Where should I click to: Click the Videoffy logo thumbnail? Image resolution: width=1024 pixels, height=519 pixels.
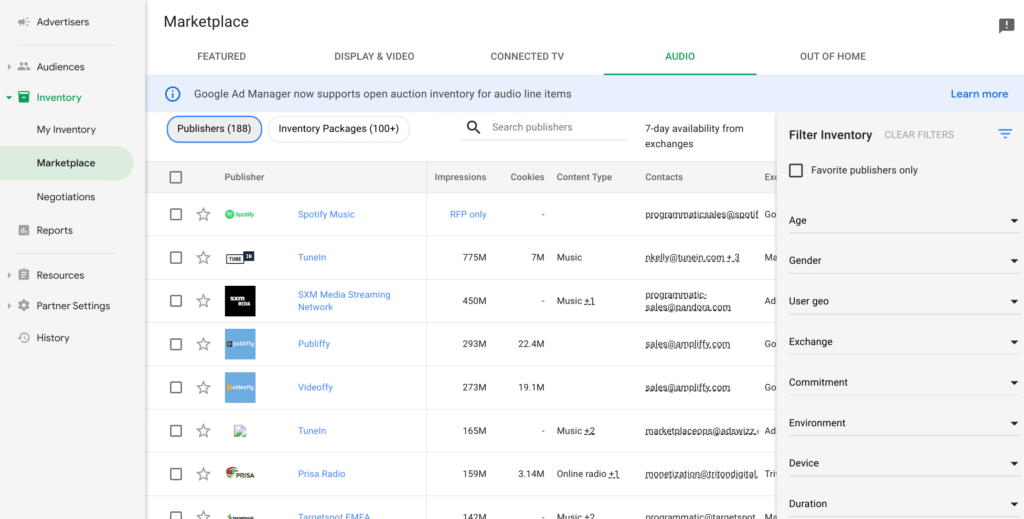pos(240,387)
